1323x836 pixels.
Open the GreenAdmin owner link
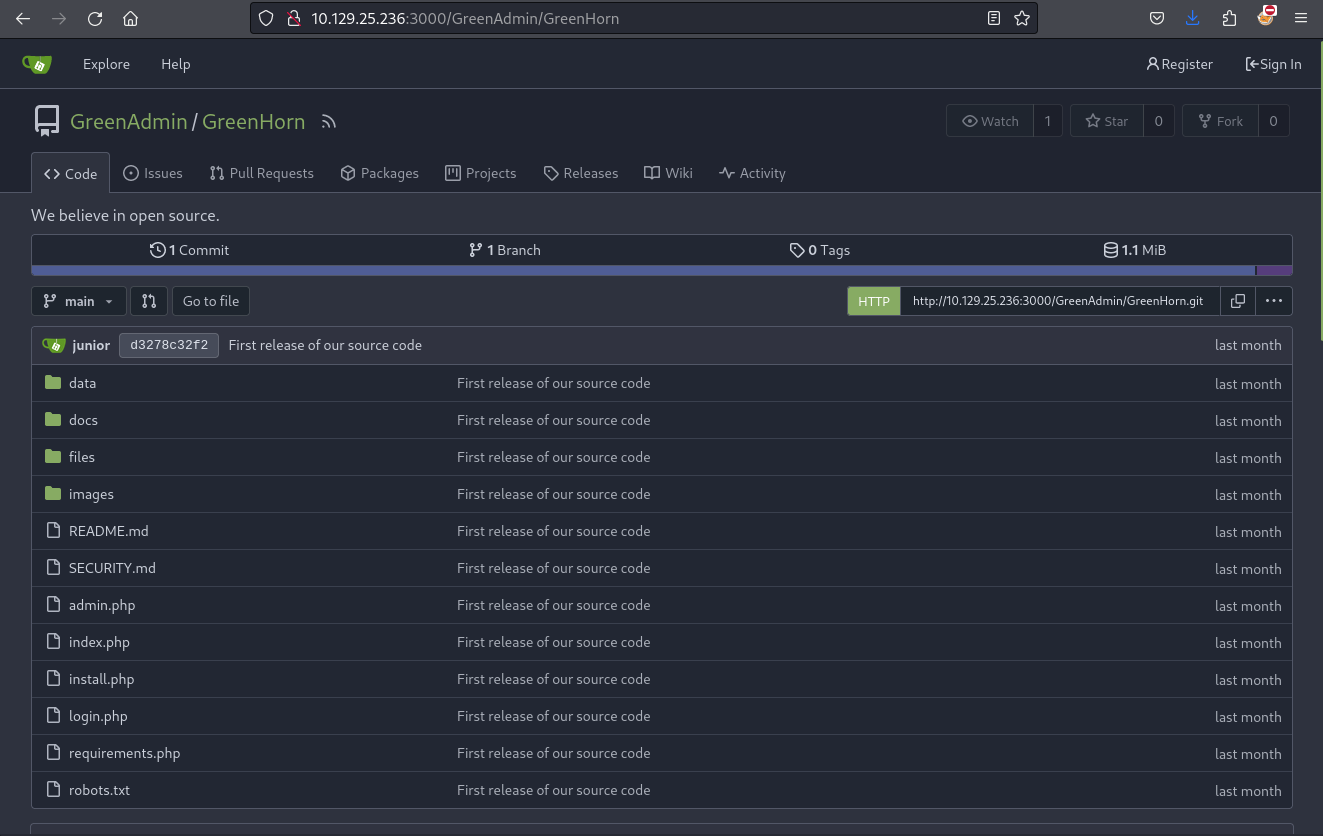coord(129,121)
